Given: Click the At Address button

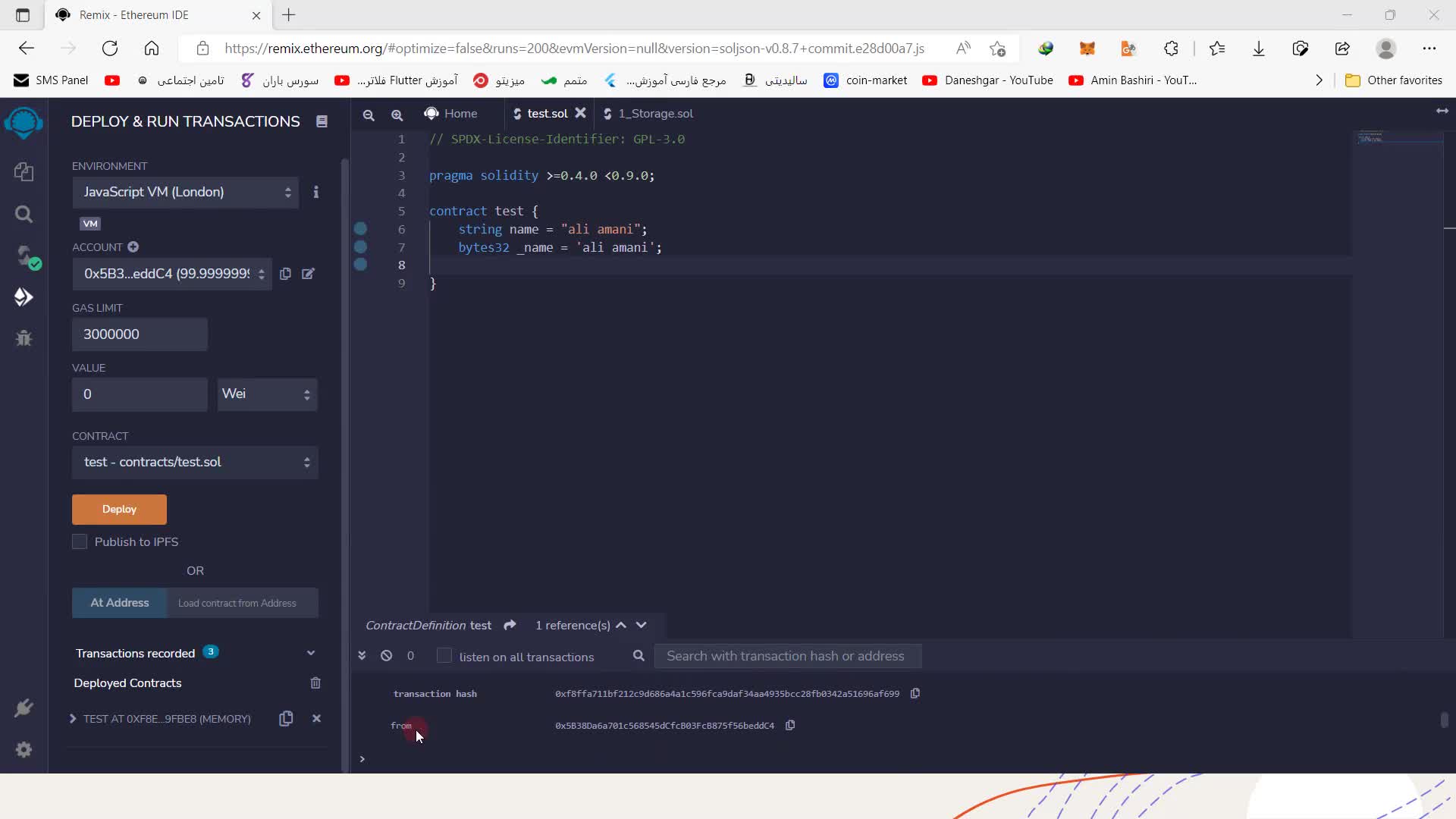Looking at the screenshot, I should pos(119,603).
